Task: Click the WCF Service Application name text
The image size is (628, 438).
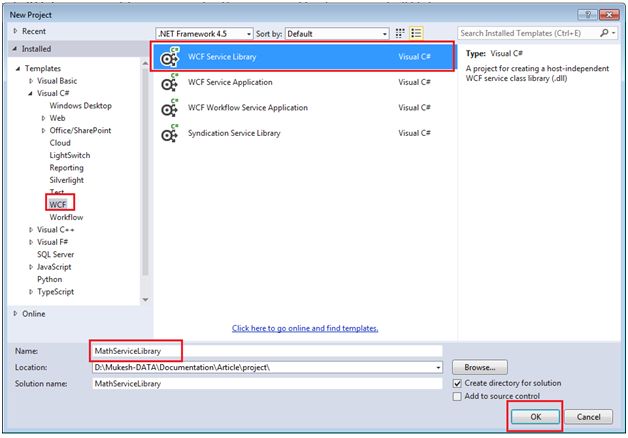Action: click(x=230, y=82)
